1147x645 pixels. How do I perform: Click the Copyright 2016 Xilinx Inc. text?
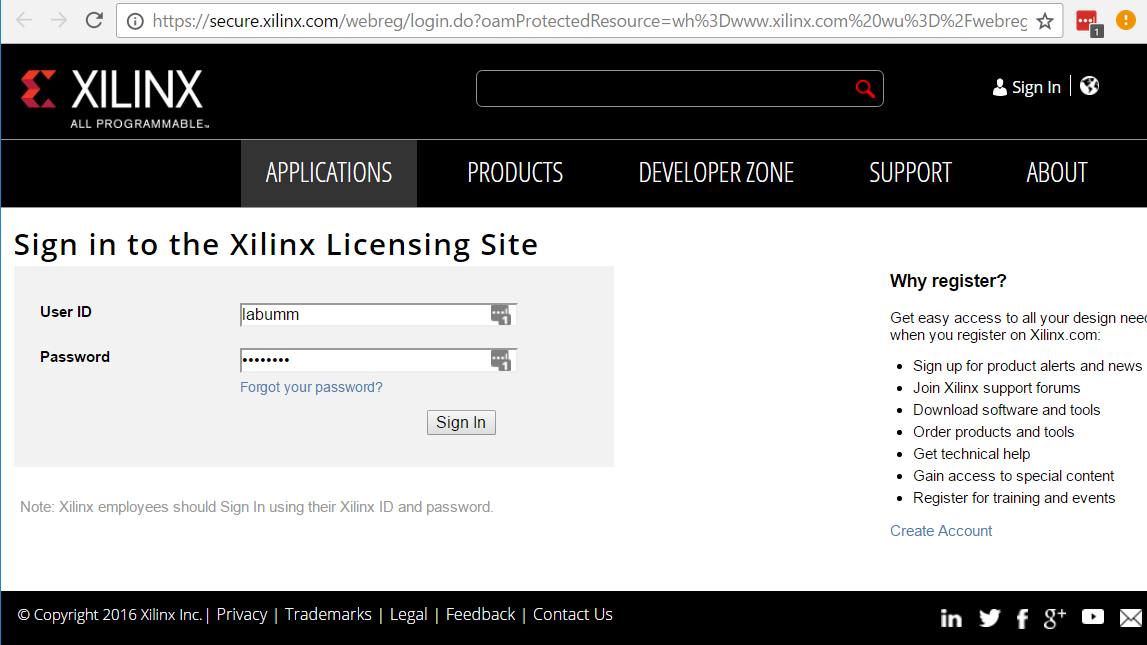point(109,615)
